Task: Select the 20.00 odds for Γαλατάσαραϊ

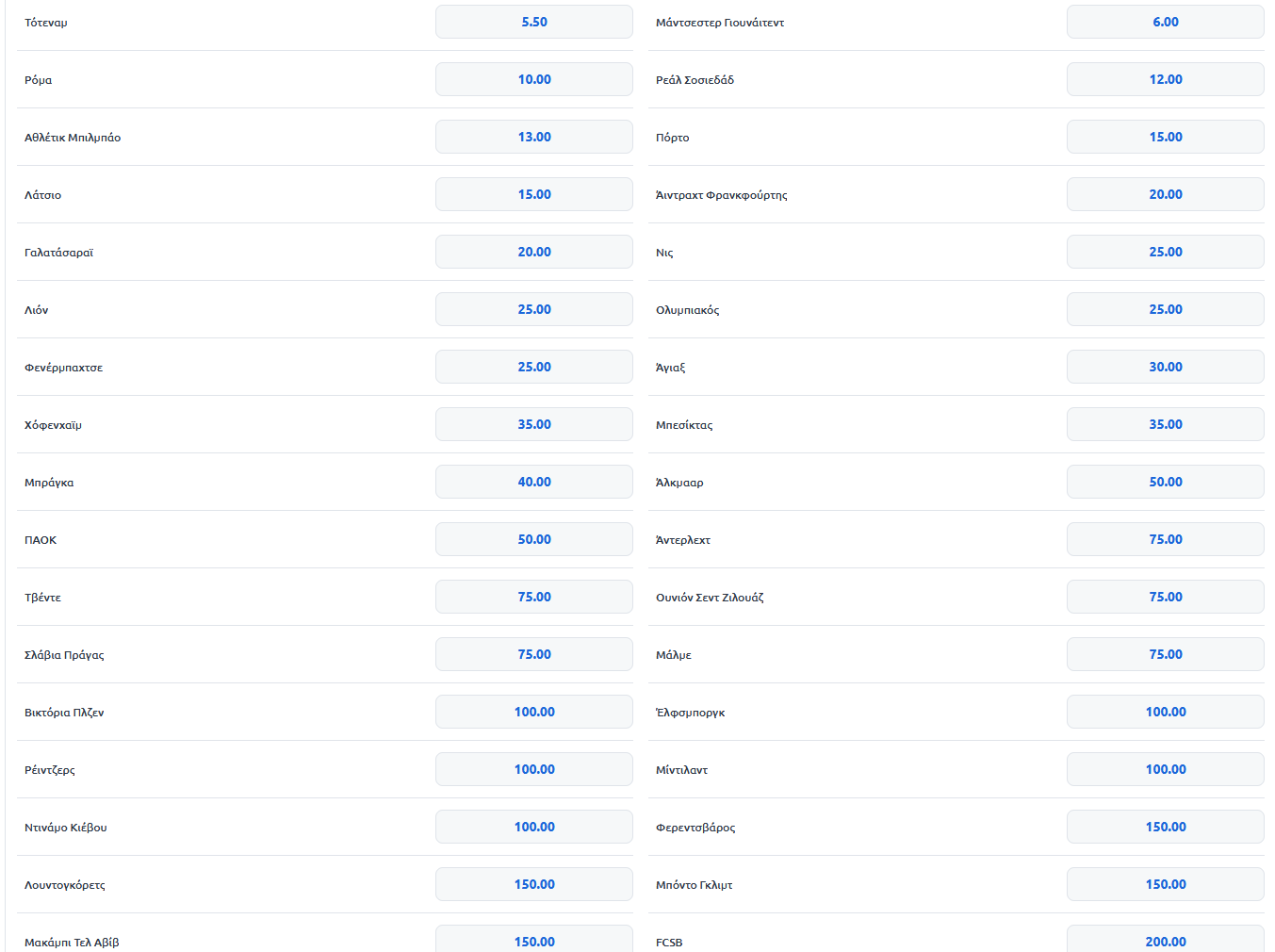Action: [533, 251]
